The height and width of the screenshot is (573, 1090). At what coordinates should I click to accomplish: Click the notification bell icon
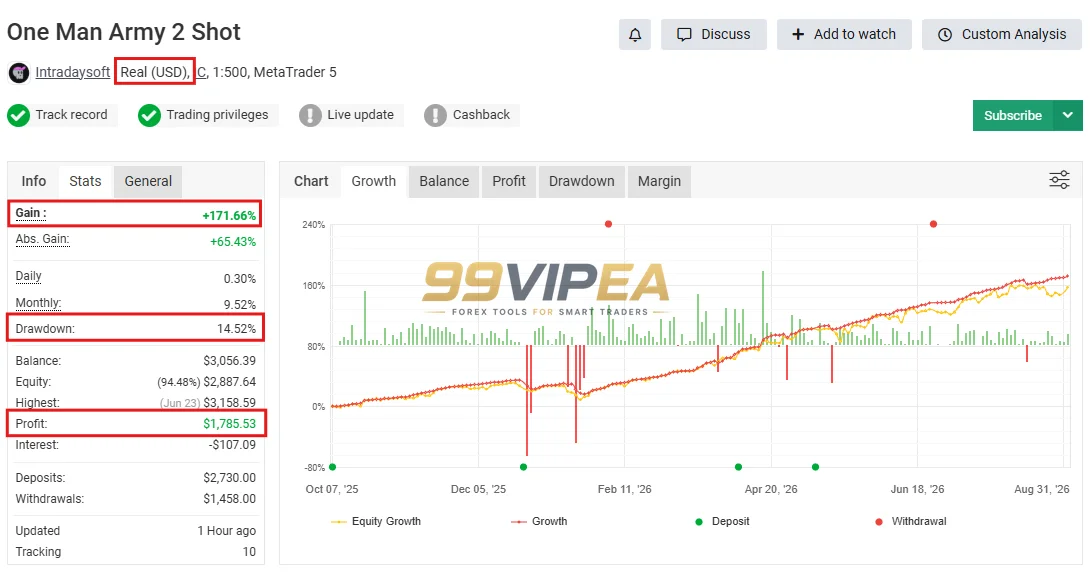pos(635,35)
